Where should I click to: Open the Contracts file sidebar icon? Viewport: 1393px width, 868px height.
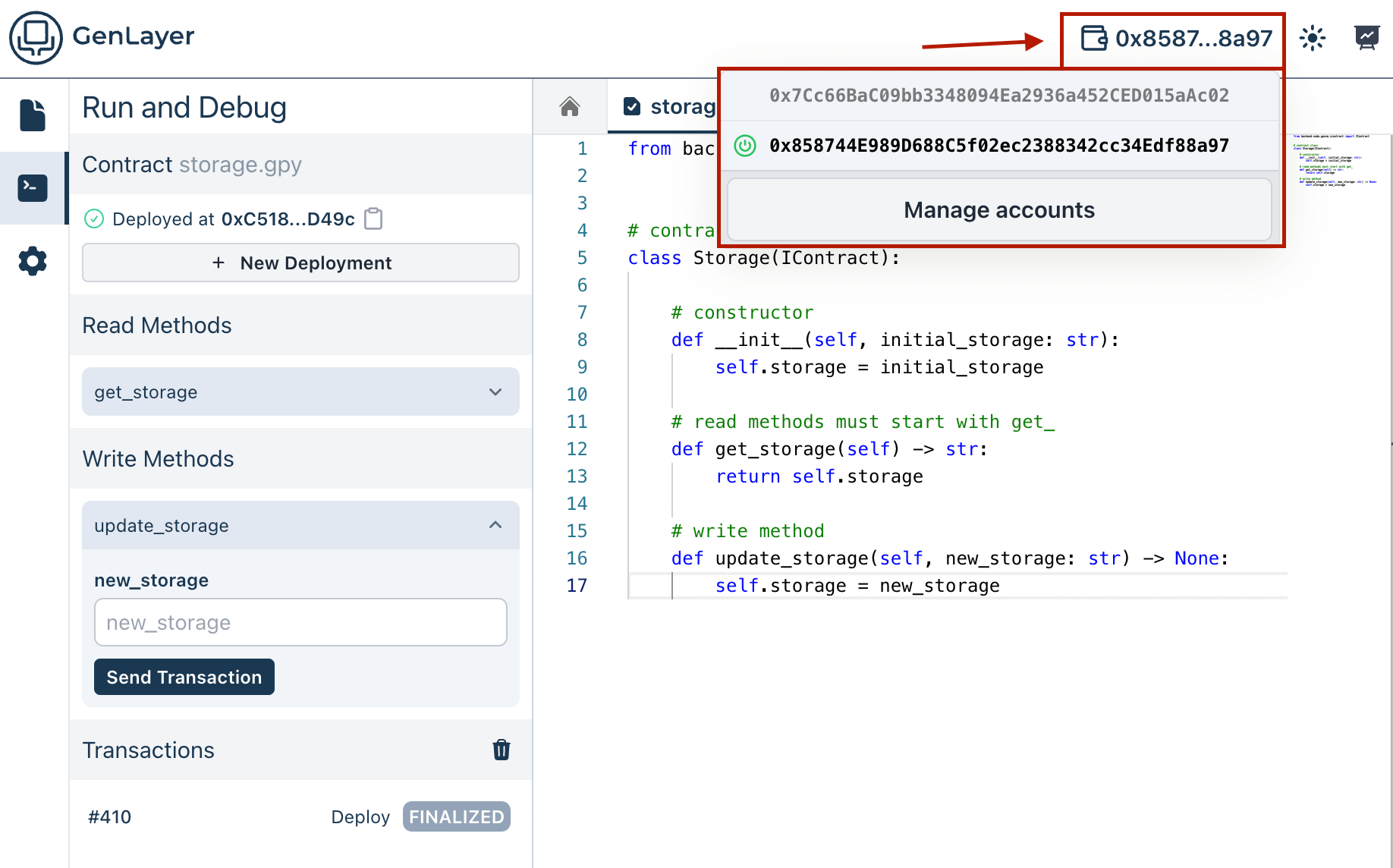tap(33, 115)
